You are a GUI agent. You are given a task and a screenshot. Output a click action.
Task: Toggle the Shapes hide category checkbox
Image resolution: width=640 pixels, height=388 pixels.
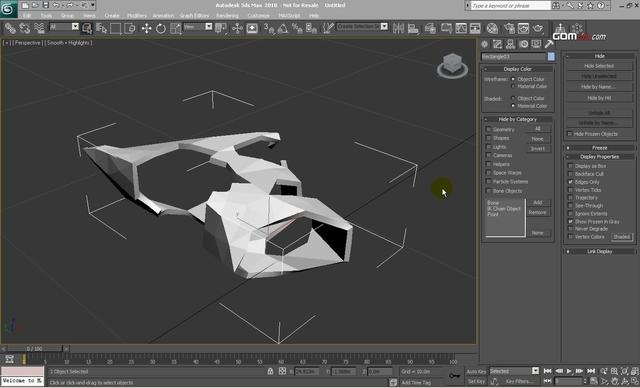click(x=488, y=138)
